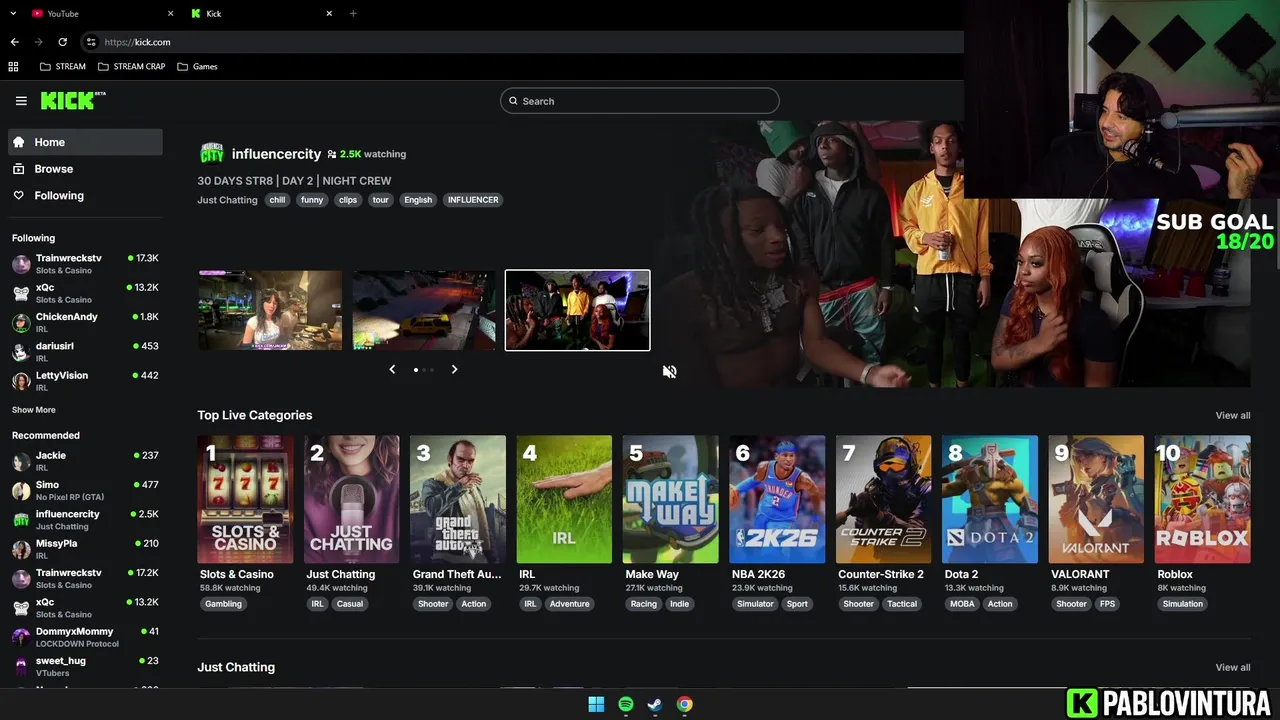
Task: Click the Search input field
Action: [x=640, y=101]
